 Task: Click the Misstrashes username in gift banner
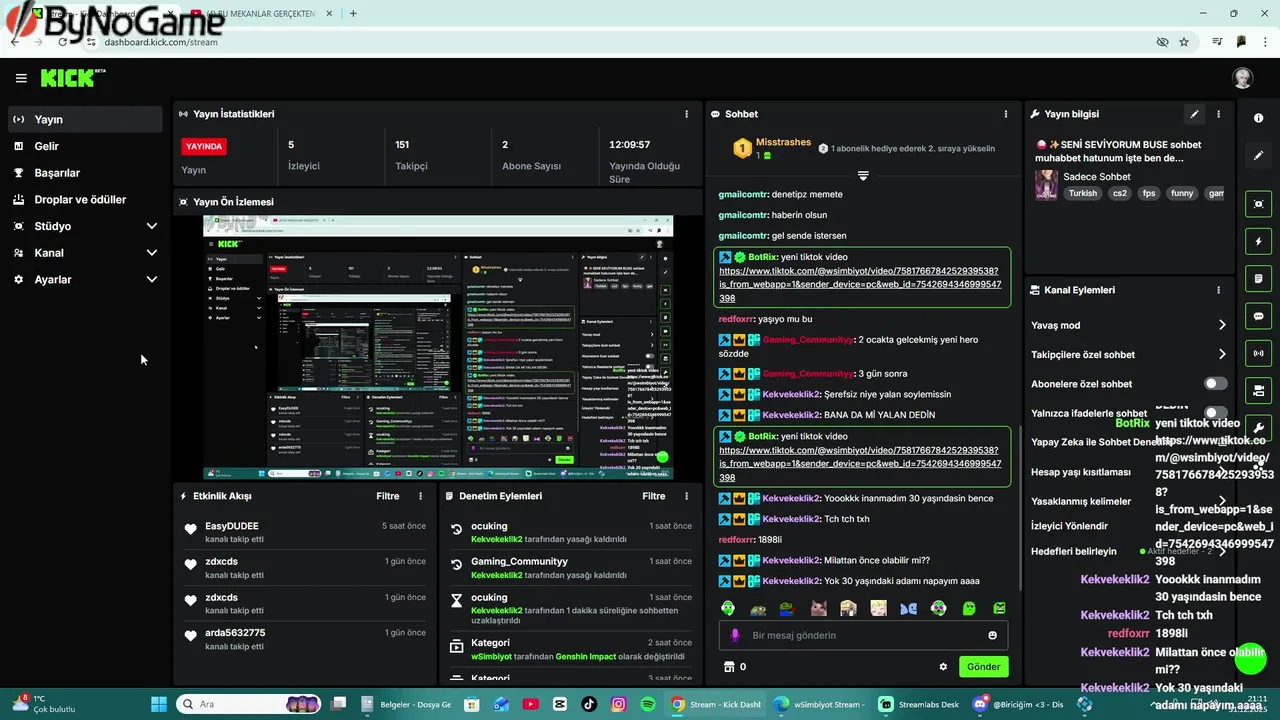click(783, 142)
